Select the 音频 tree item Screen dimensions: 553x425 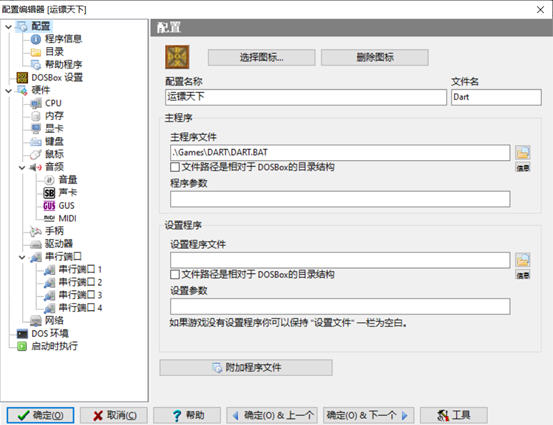click(x=54, y=167)
